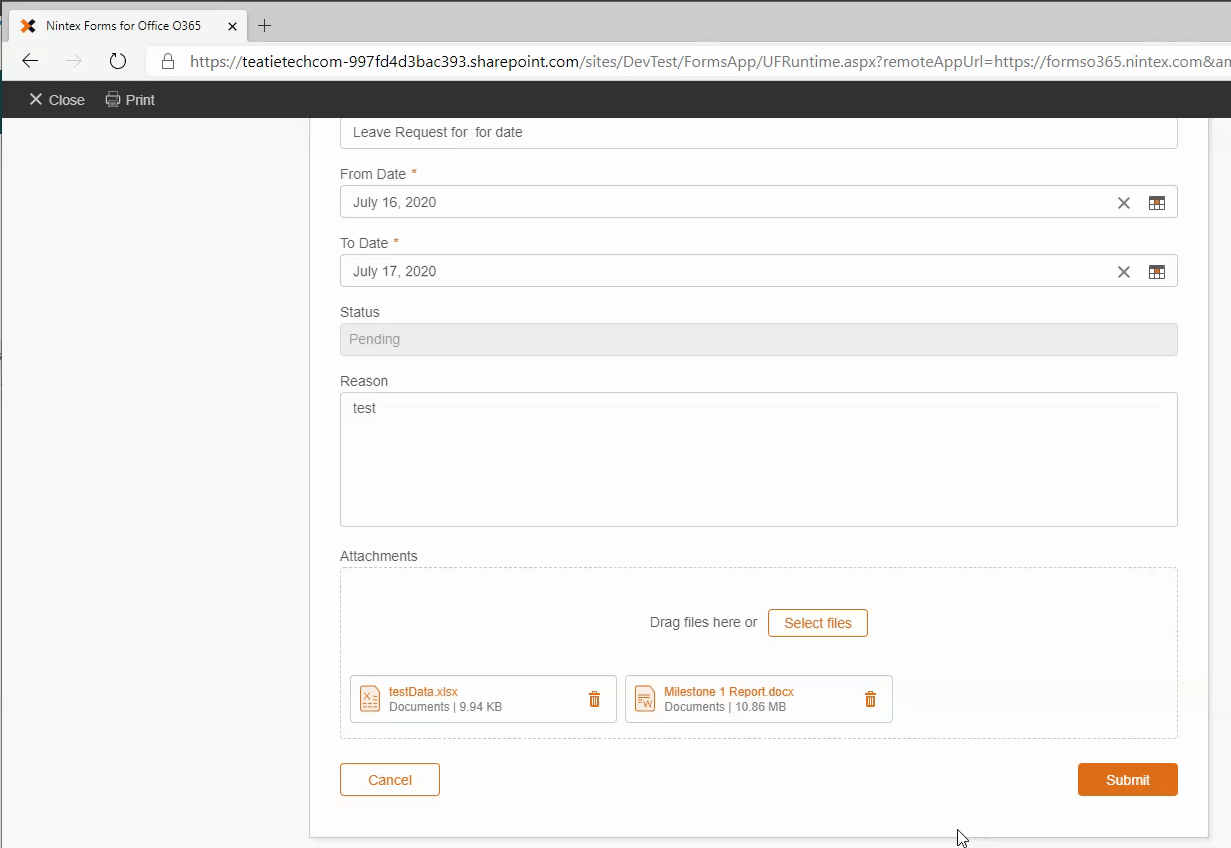Go back to the previous browser page
Image resolution: width=1231 pixels, height=848 pixels.
pos(30,61)
